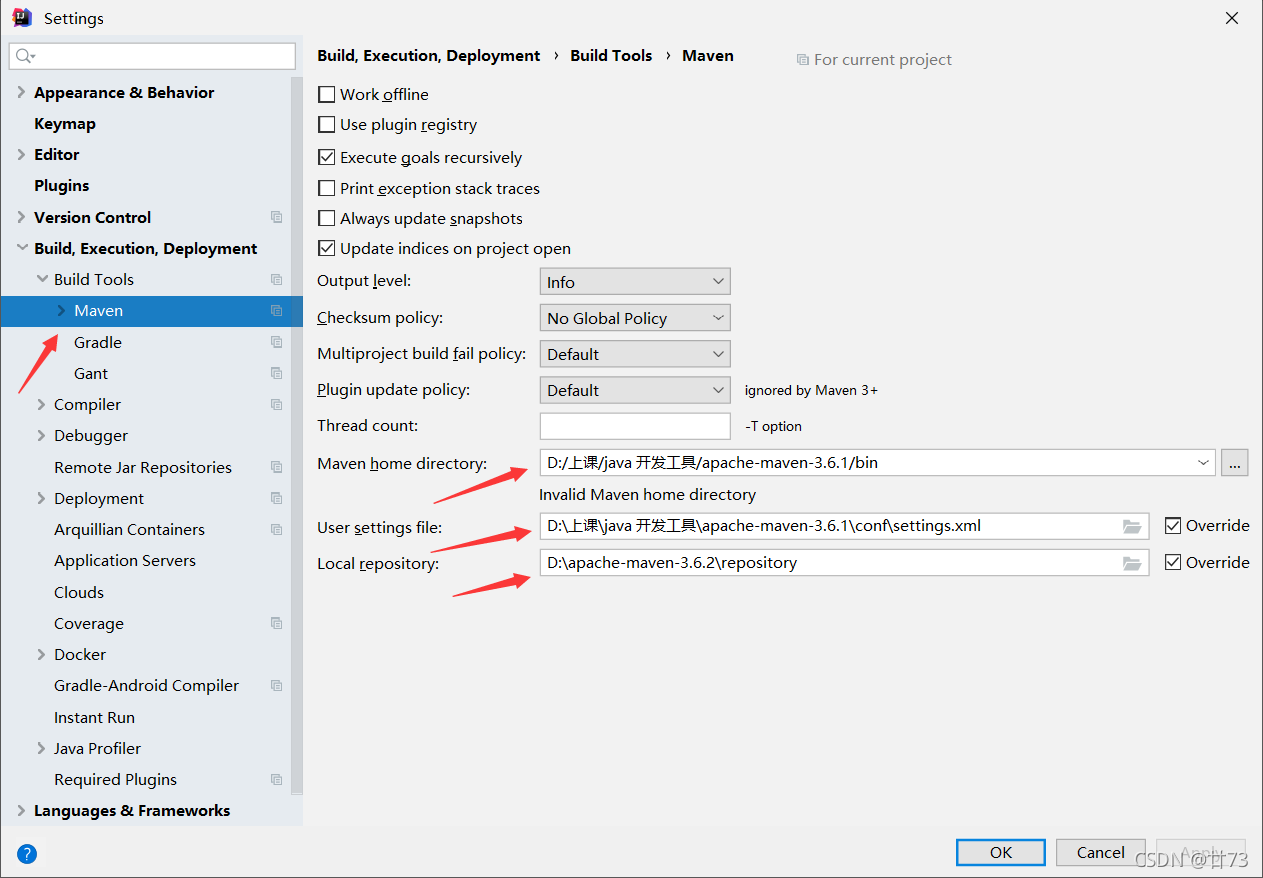Viewport: 1263px width, 878px height.
Task: Expand the Appearance & Behavior section
Action: point(21,92)
